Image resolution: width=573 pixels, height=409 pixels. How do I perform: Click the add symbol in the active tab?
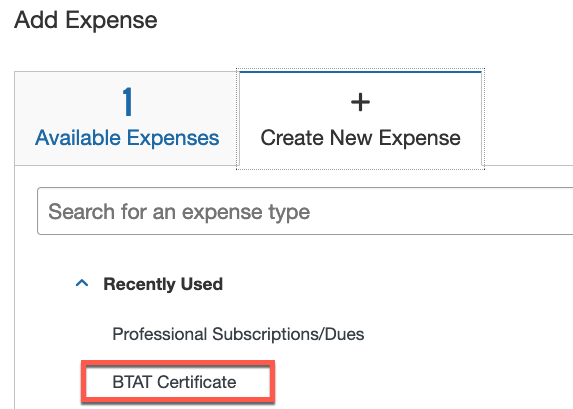click(360, 102)
